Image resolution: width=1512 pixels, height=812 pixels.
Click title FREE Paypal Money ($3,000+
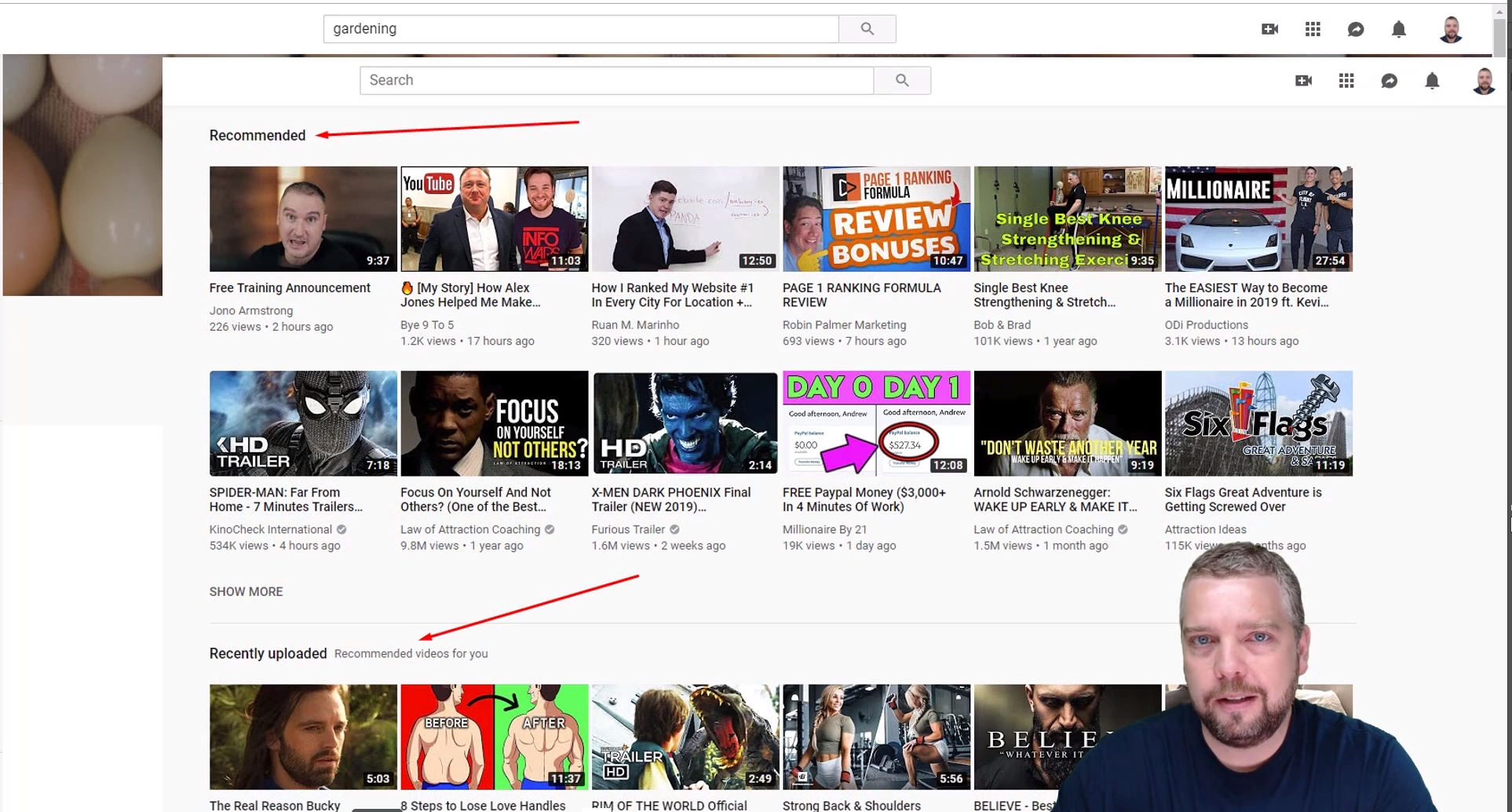pyautogui.click(x=864, y=499)
